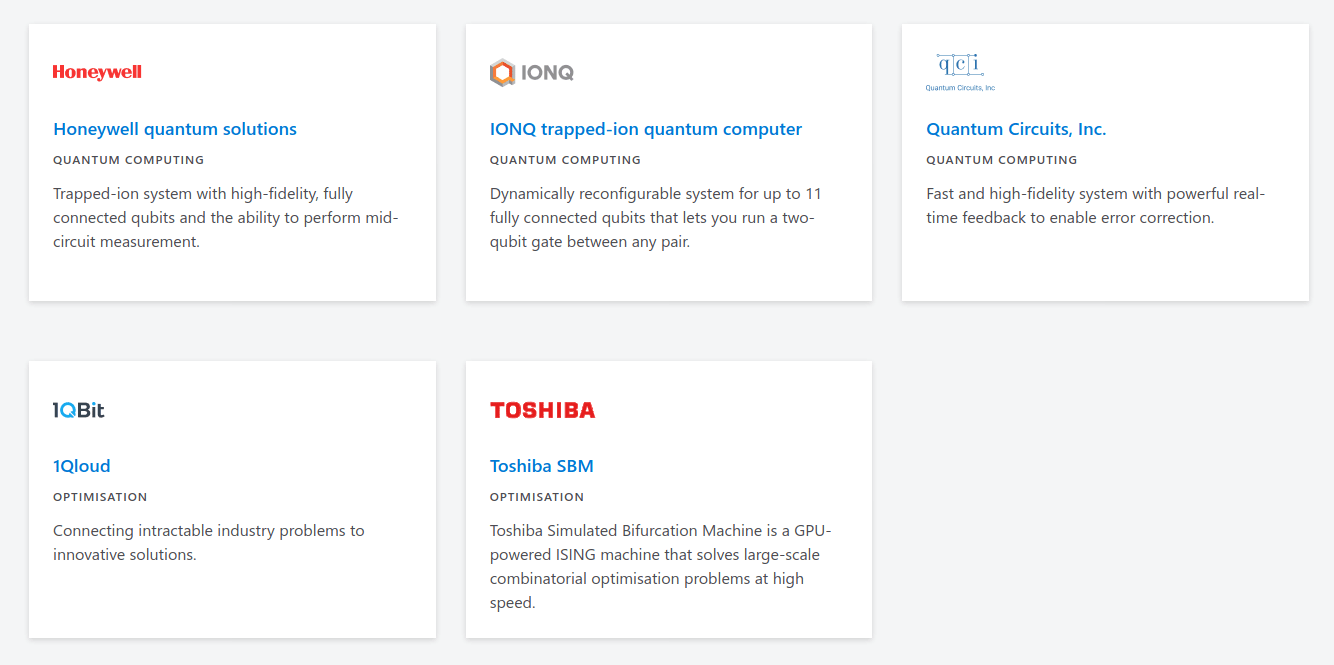
Task: Open the 1Qloud link
Action: (82, 466)
